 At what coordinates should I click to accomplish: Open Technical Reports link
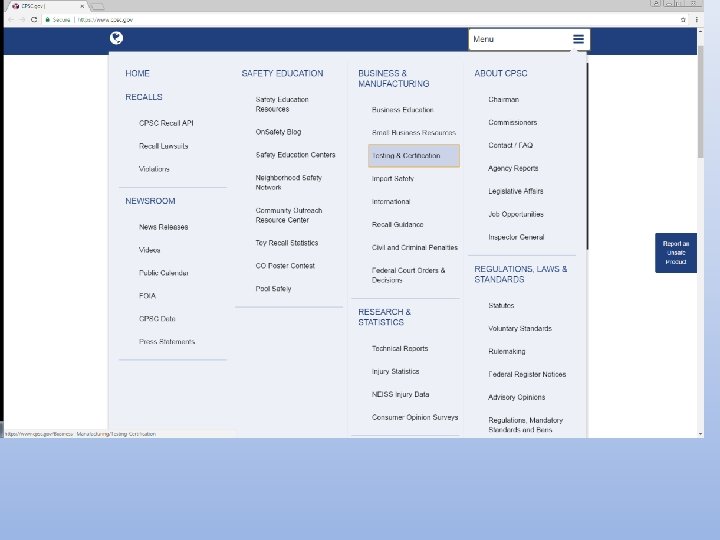coord(399,349)
